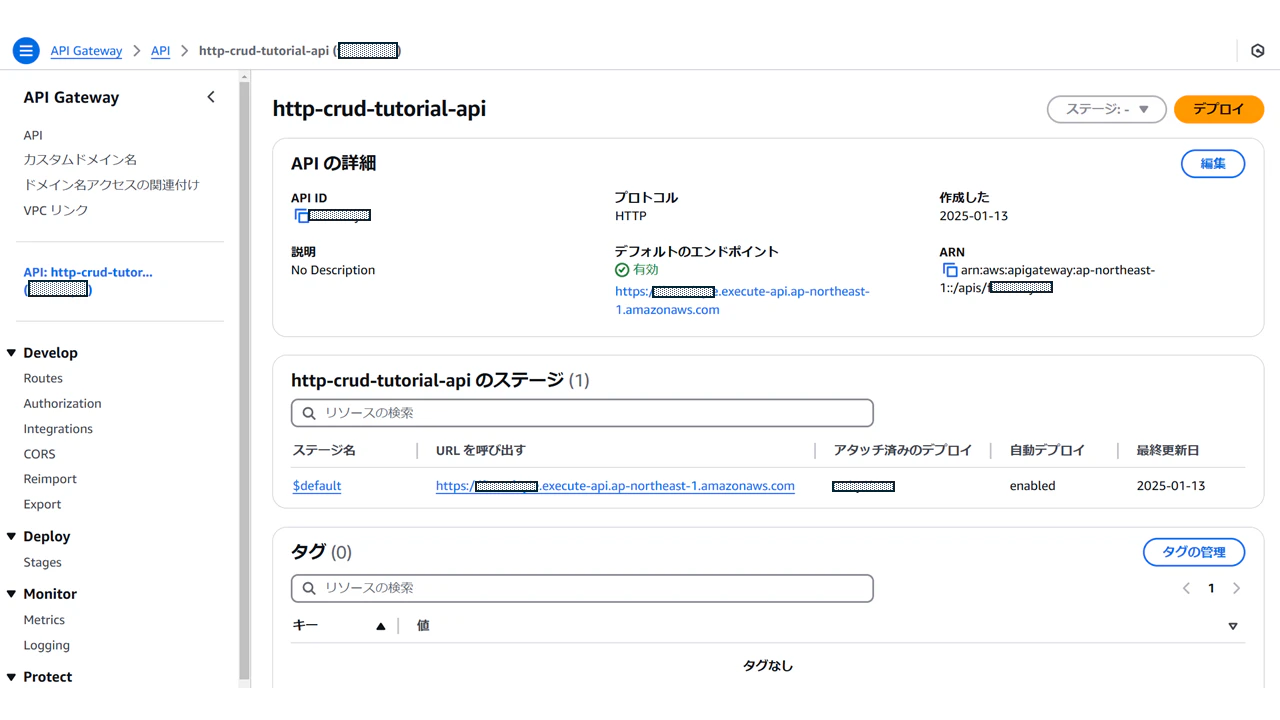Click the デプロイ deploy button
The image size is (1280, 720).
click(x=1219, y=109)
